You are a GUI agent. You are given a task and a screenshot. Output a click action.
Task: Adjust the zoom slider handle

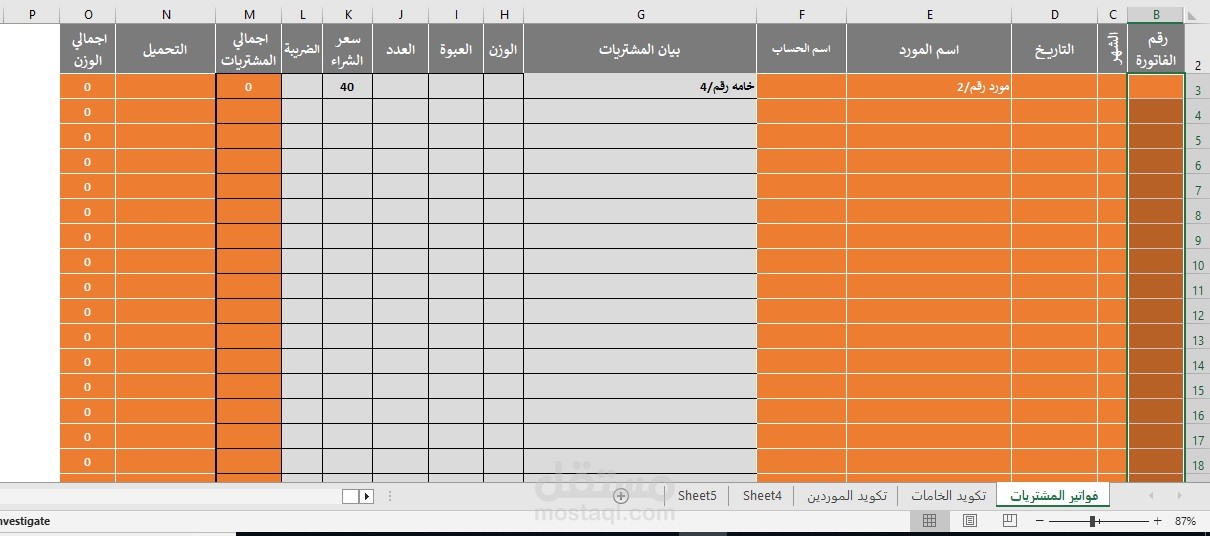tap(1093, 521)
